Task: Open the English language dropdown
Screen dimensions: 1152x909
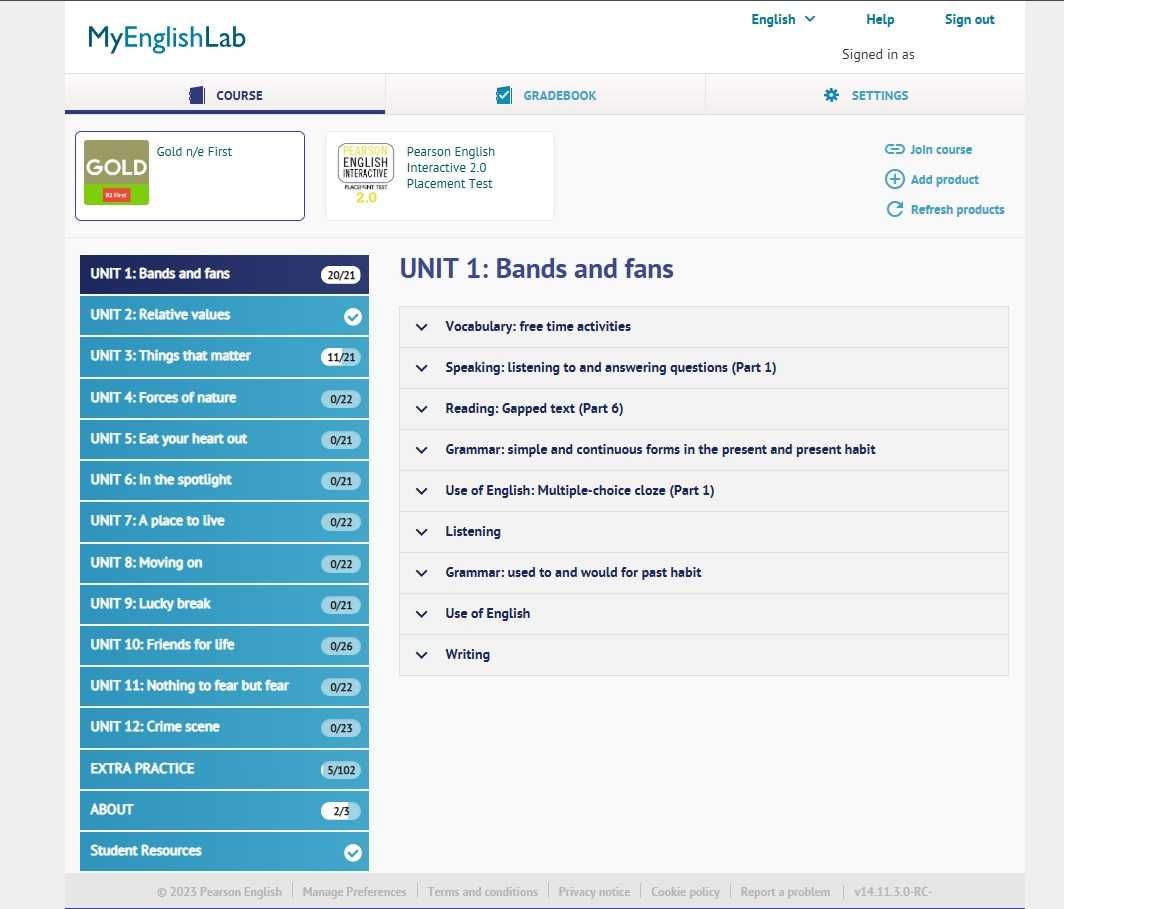Action: coord(782,19)
